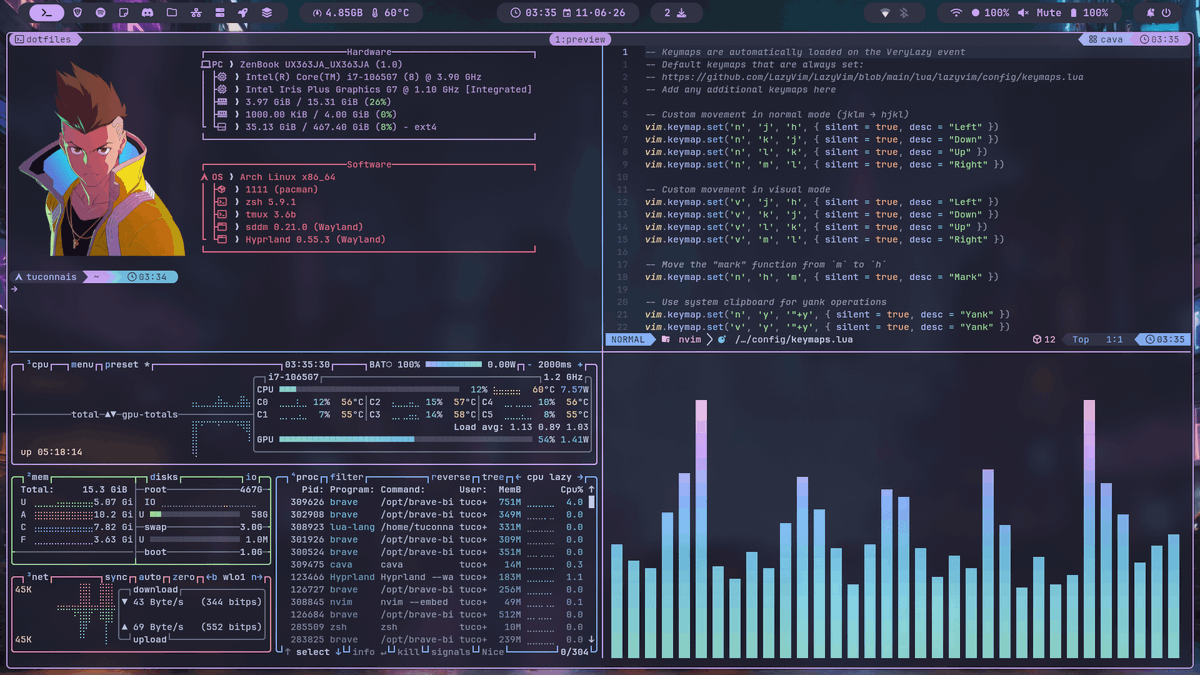Viewport: 1200px width, 675px height.
Task: Click kill button in btop proc footer
Action: pos(409,652)
